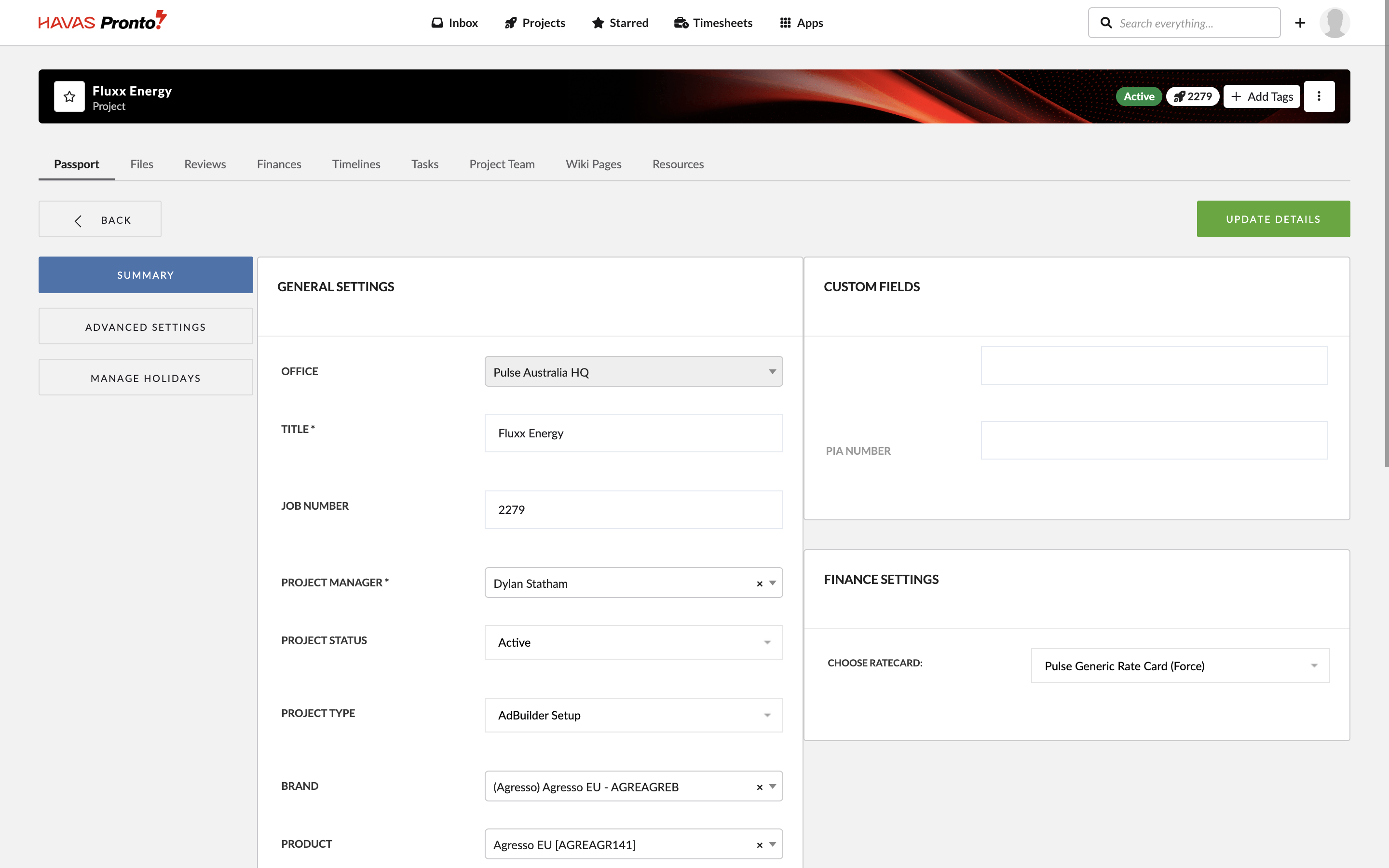Switch to the Reviews tab
The height and width of the screenshot is (868, 1389).
tap(205, 164)
